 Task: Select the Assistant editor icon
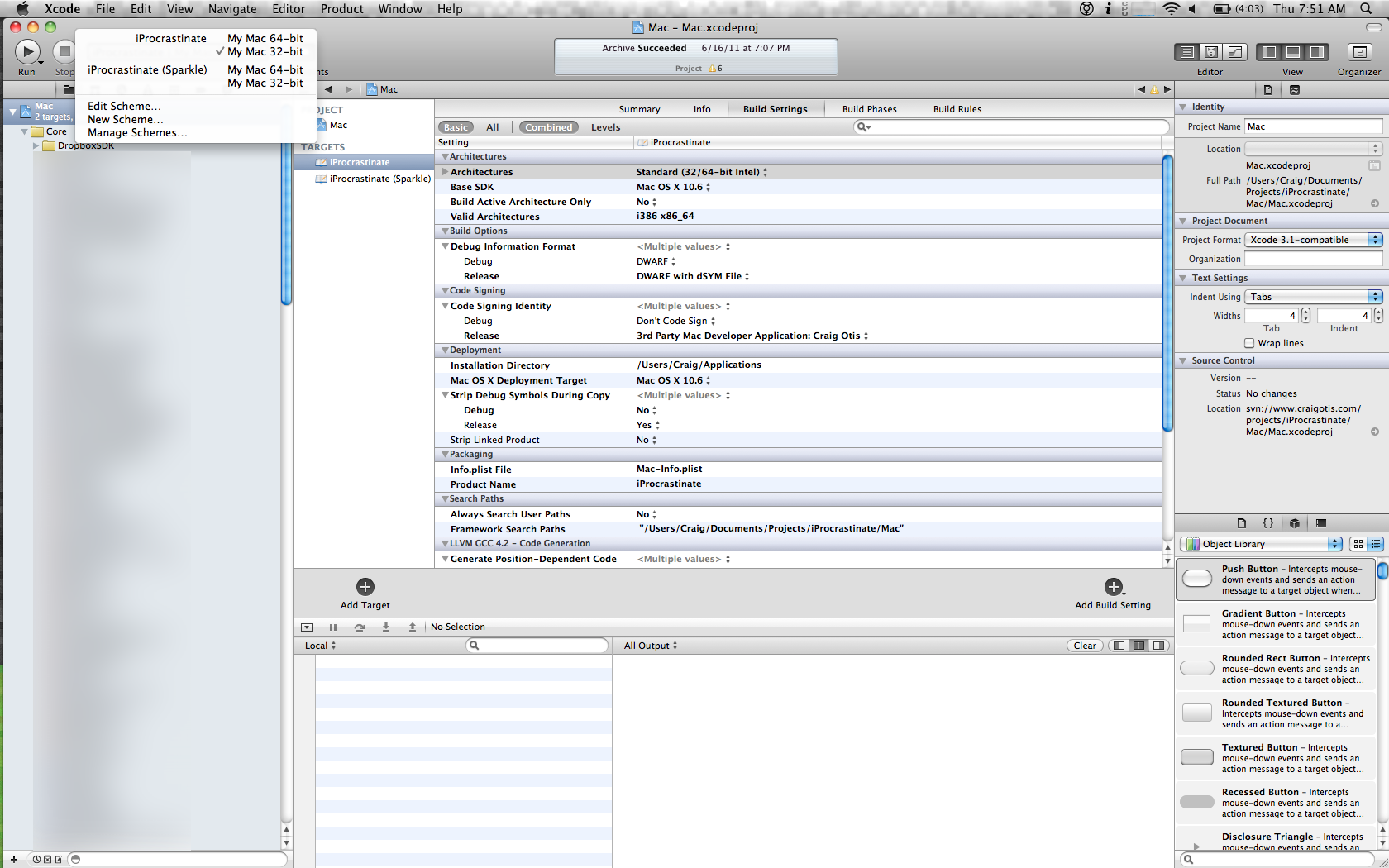click(1211, 52)
